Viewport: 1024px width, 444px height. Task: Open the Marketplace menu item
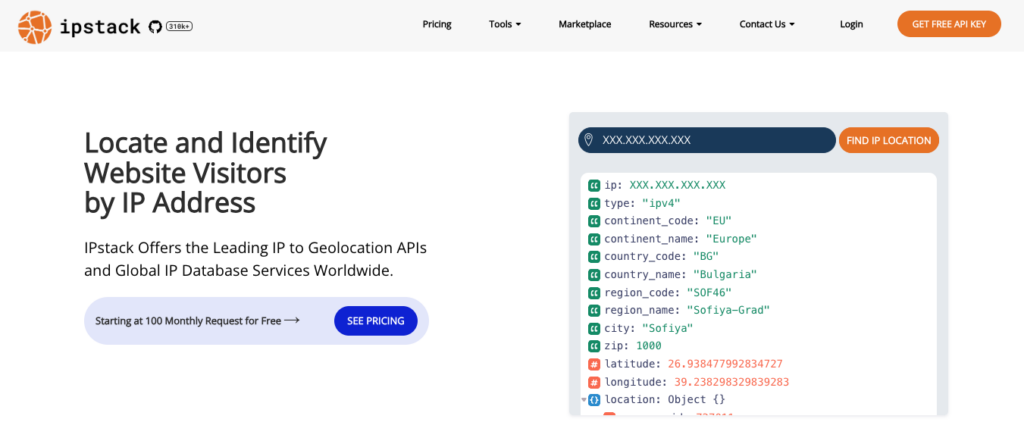click(x=585, y=24)
